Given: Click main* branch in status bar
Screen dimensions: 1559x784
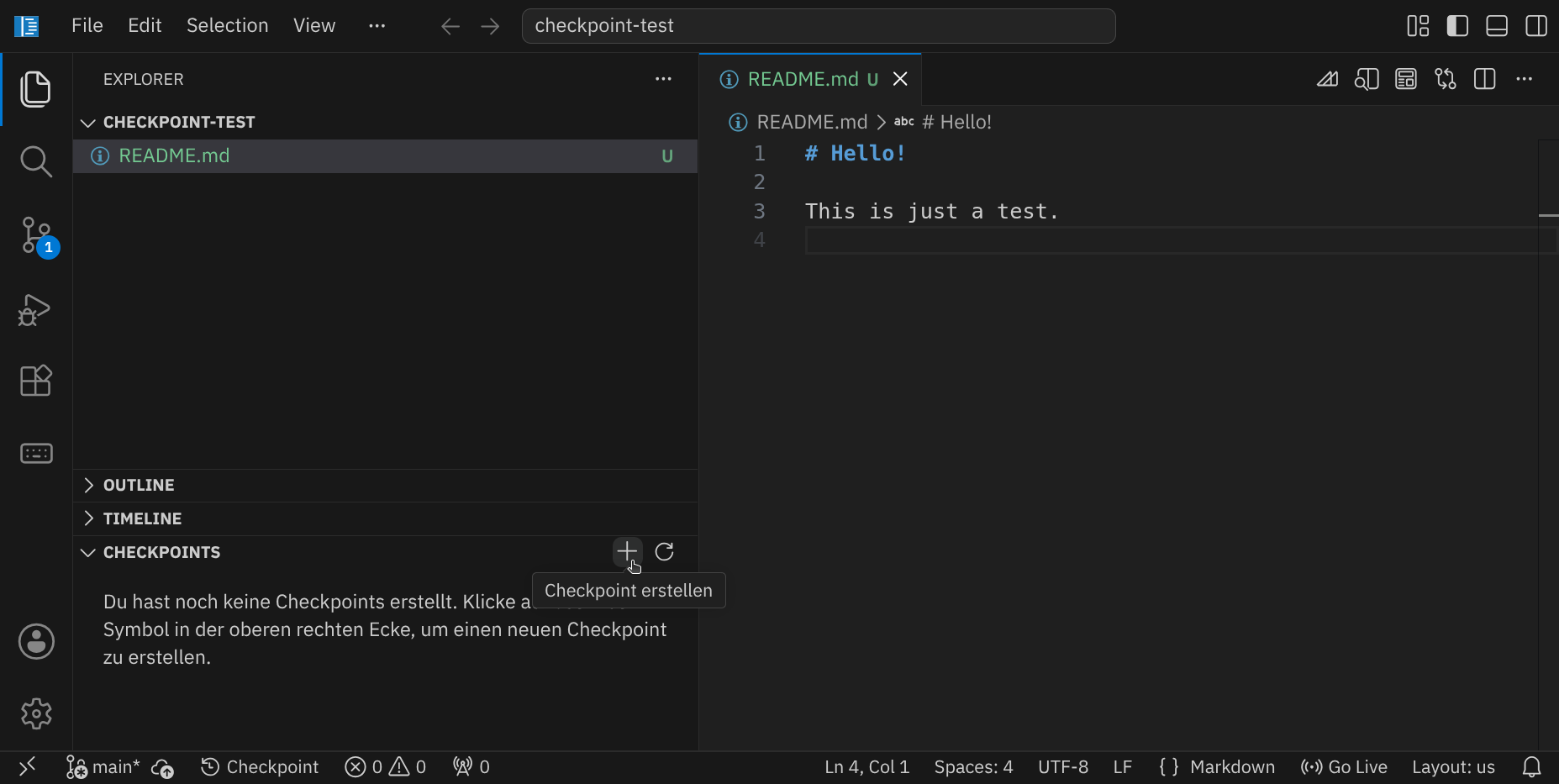Looking at the screenshot, I should [x=103, y=766].
